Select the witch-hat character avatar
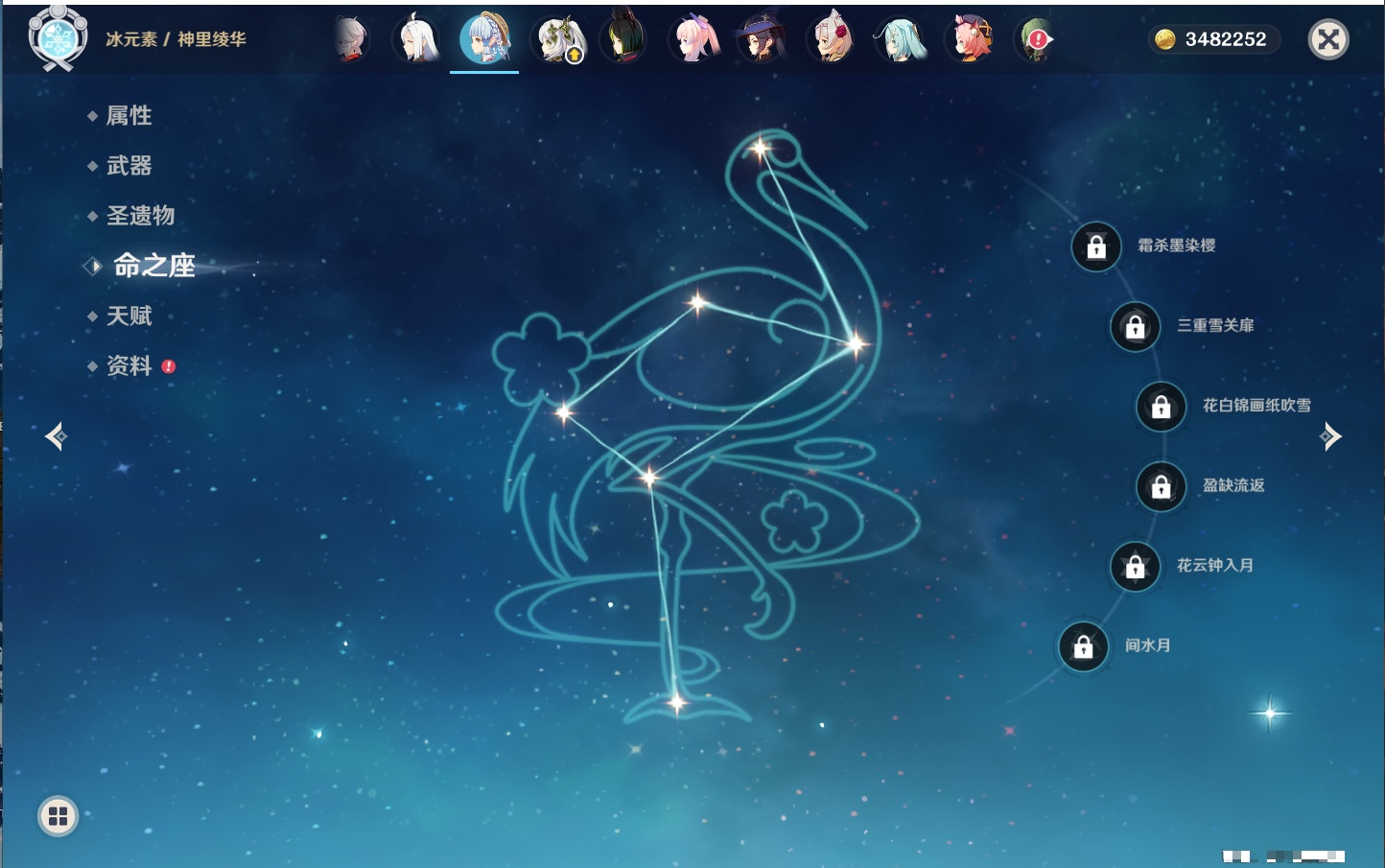This screenshot has width=1385, height=868. pyautogui.click(x=763, y=39)
